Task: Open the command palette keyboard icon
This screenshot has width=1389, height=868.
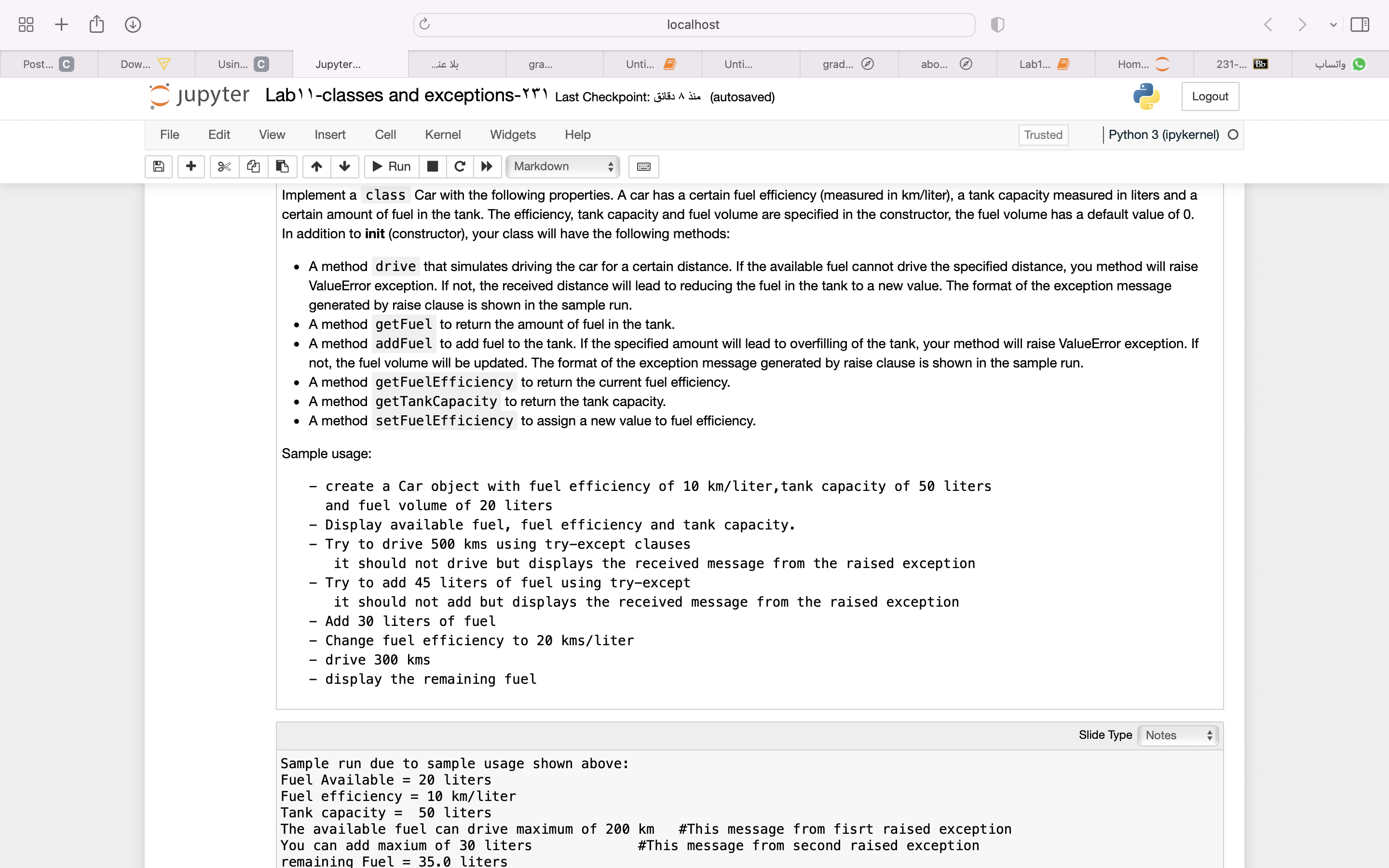Action: tap(643, 166)
